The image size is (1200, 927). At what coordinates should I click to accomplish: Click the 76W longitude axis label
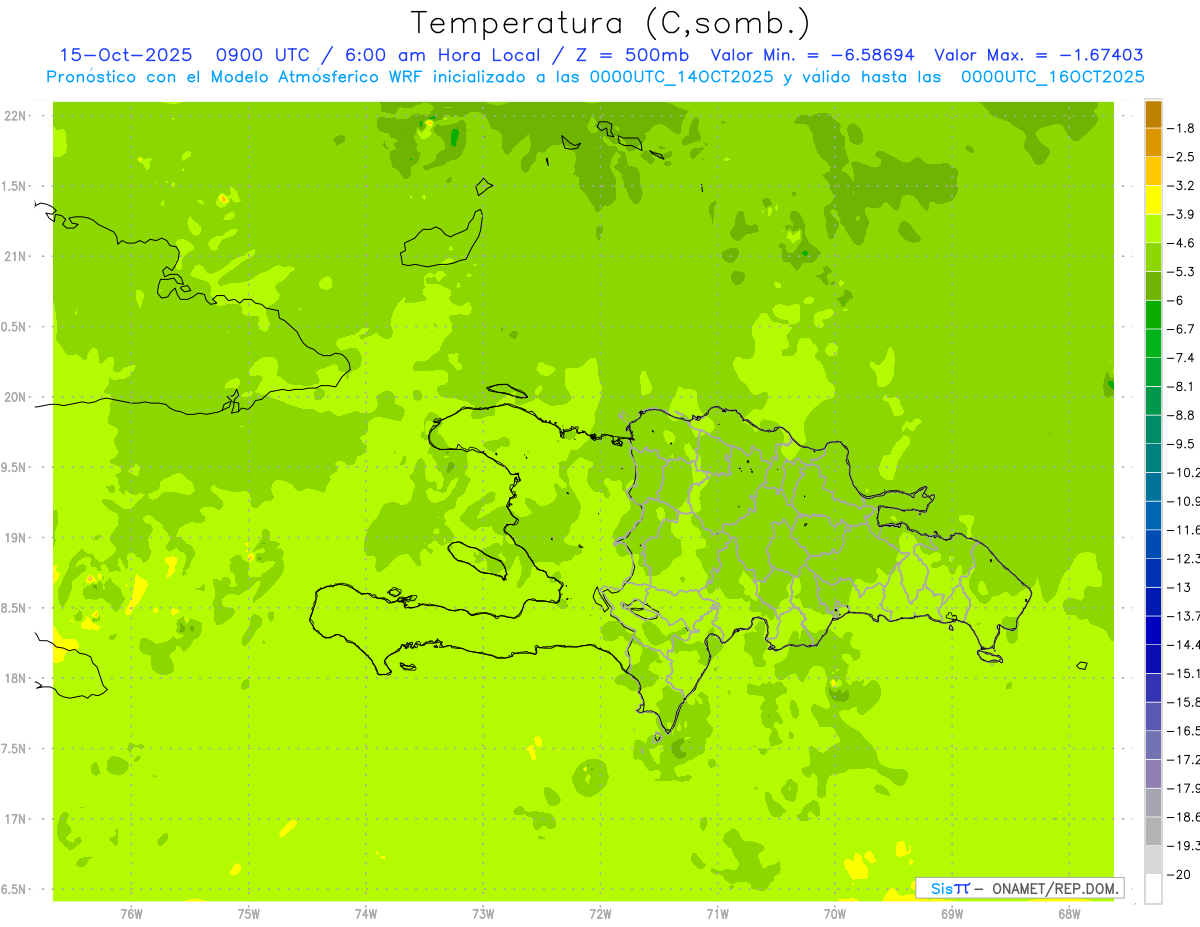tap(131, 913)
